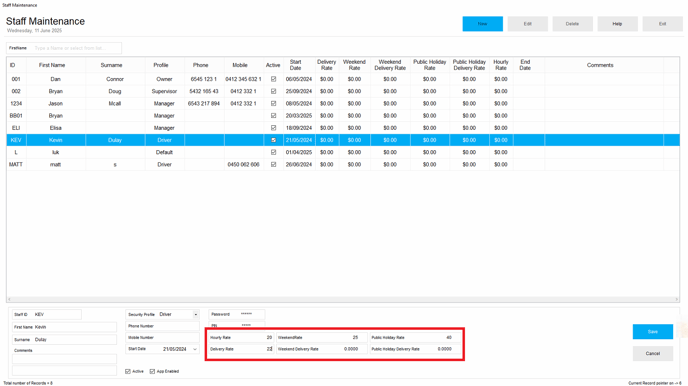Click the Comments text box
This screenshot has width=688, height=386.
pyautogui.click(x=64, y=359)
